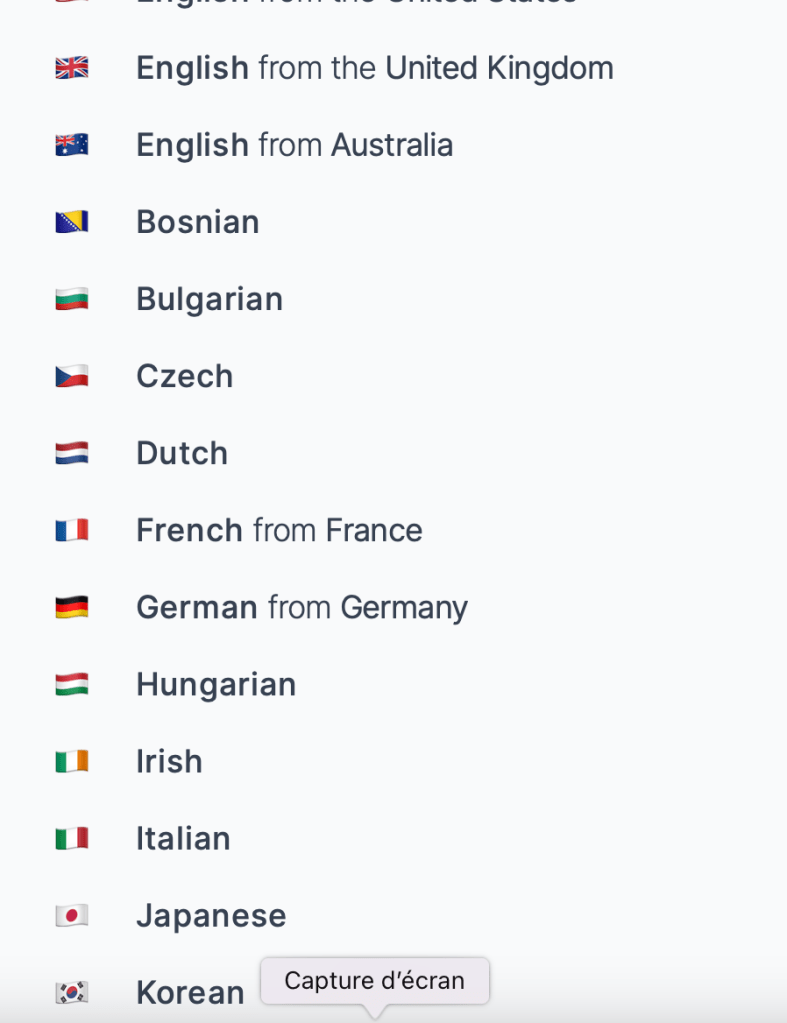Viewport: 787px width, 1023px height.
Task: Click the Bosnian flag icon
Action: click(x=72, y=222)
